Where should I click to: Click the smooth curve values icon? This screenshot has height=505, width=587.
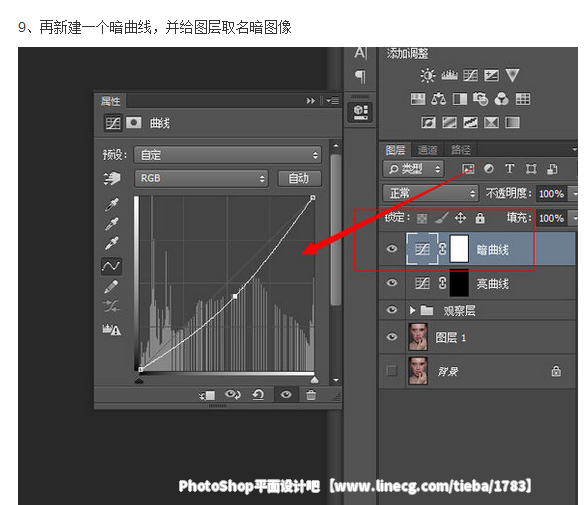112,306
